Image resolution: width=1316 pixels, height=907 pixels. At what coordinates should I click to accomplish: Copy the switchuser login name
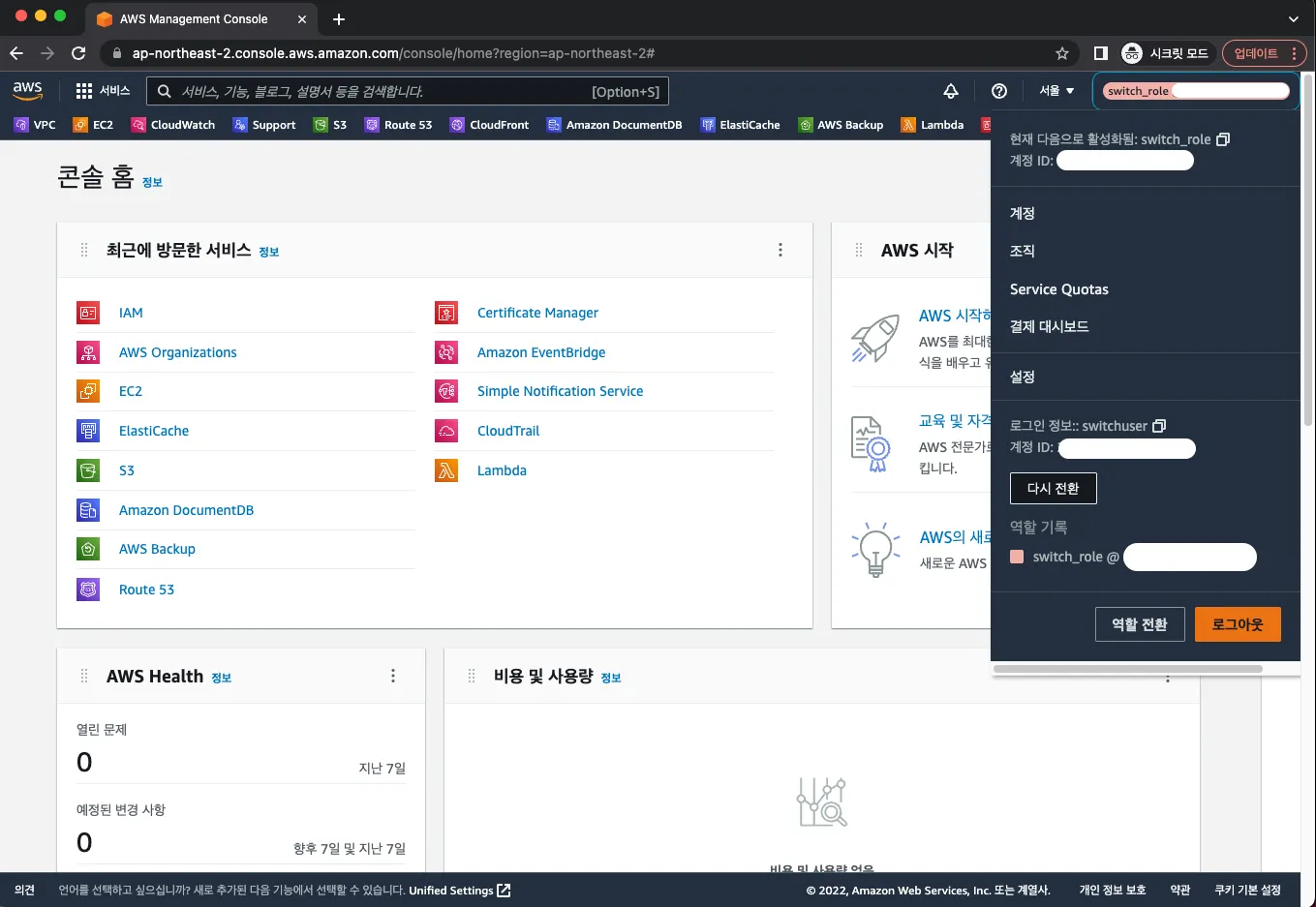1159,426
